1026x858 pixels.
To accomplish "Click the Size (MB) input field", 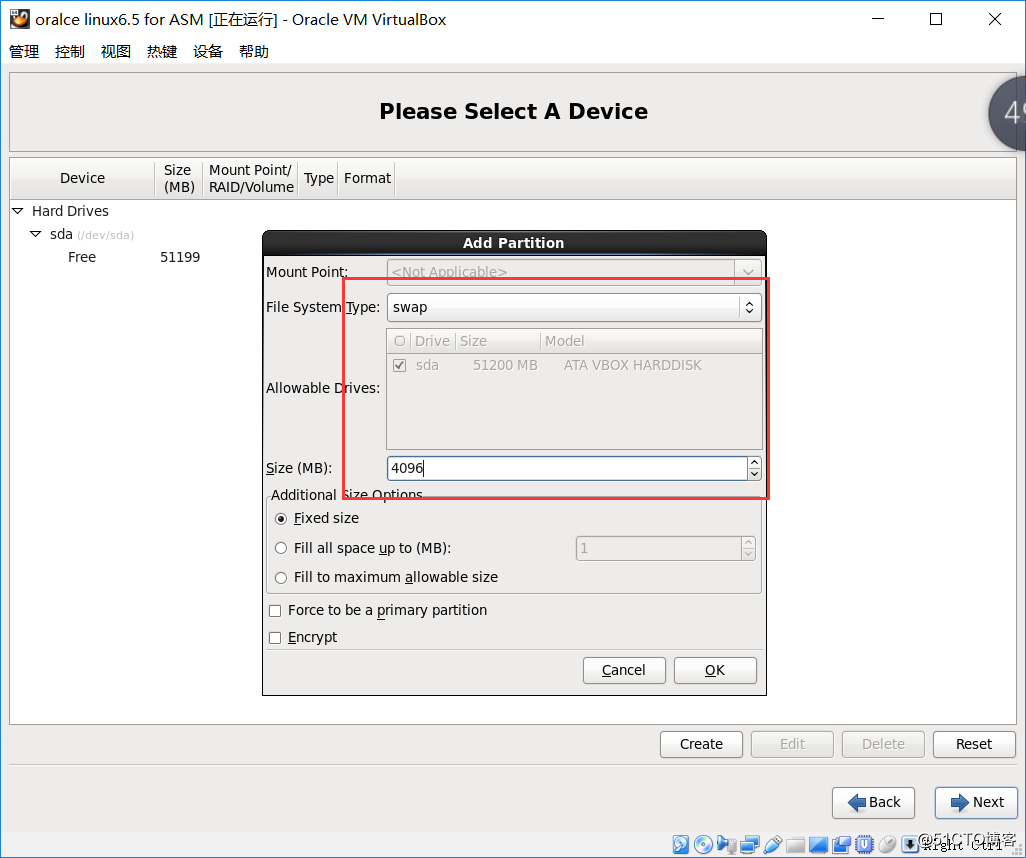I will click(567, 469).
